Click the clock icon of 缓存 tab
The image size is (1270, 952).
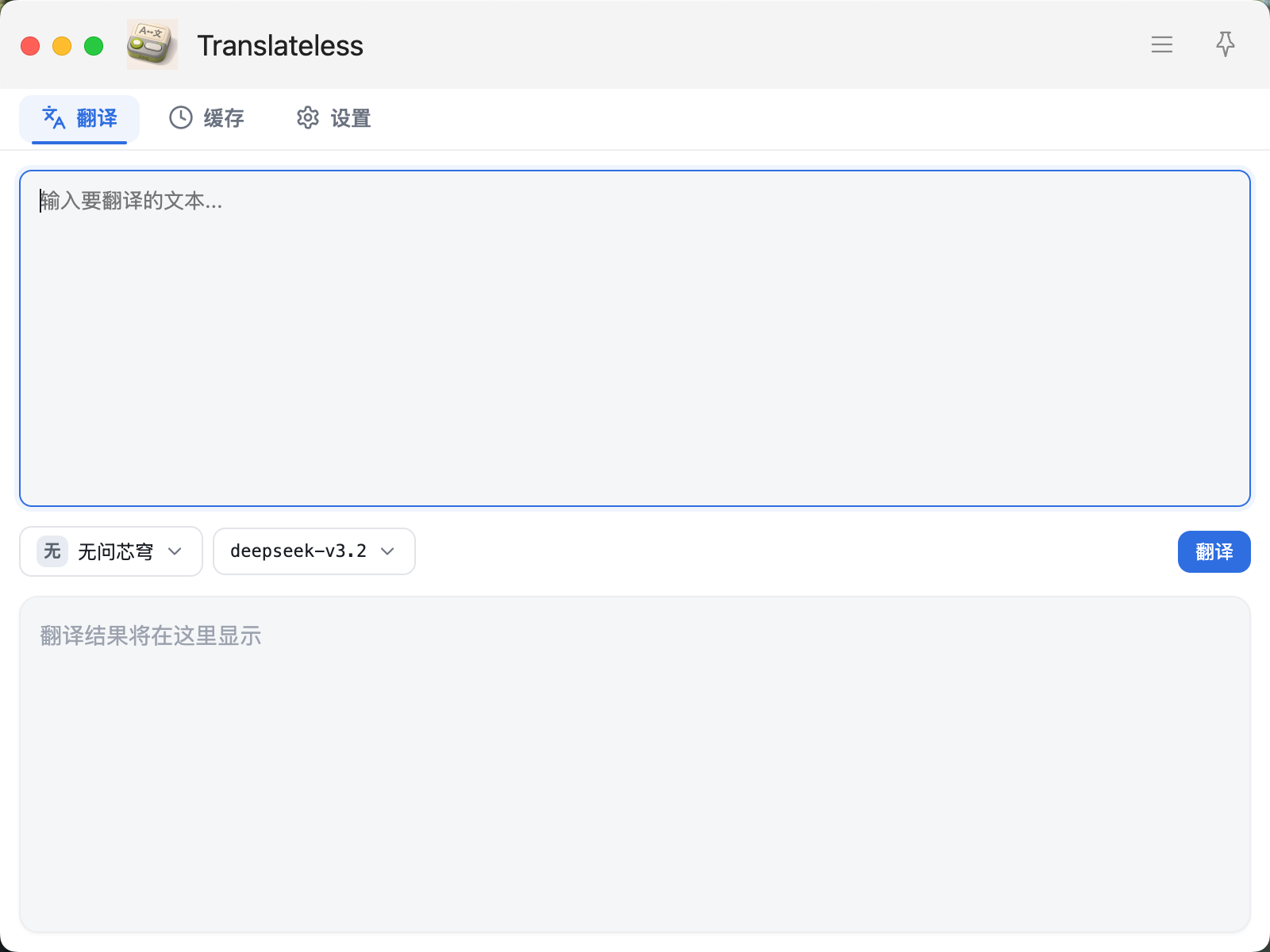[x=181, y=118]
